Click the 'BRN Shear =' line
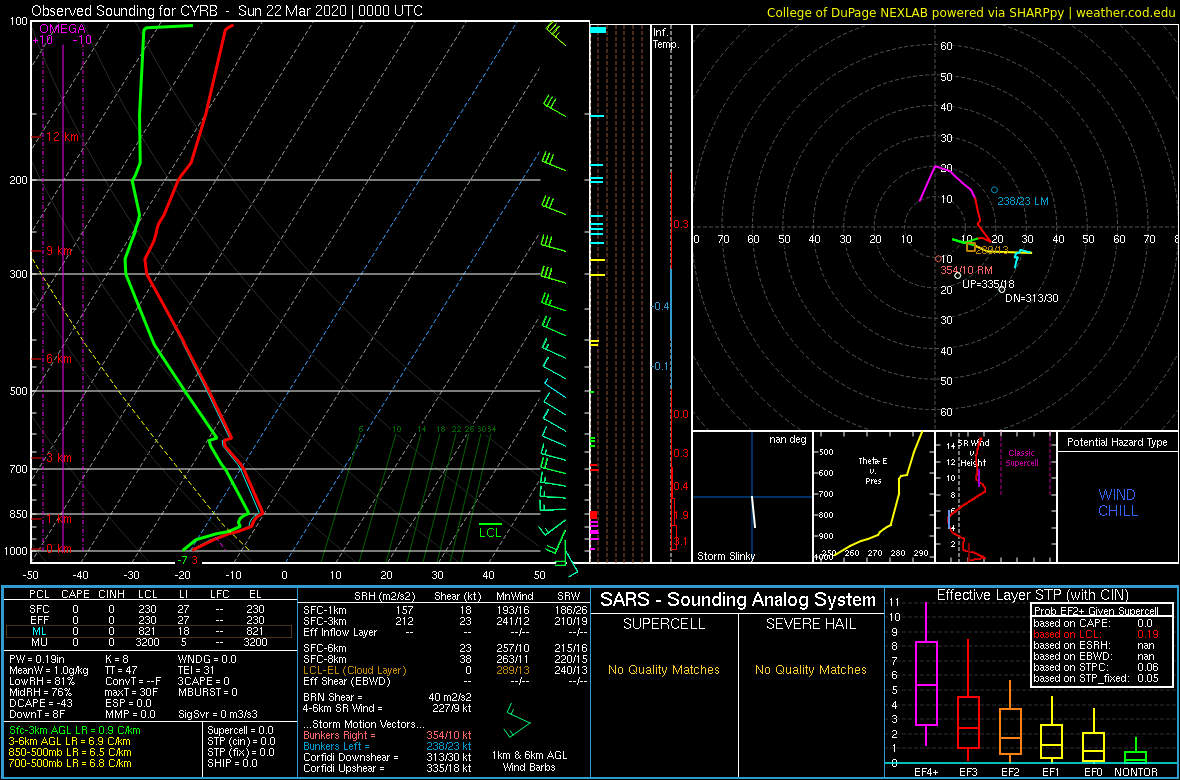 [388, 697]
